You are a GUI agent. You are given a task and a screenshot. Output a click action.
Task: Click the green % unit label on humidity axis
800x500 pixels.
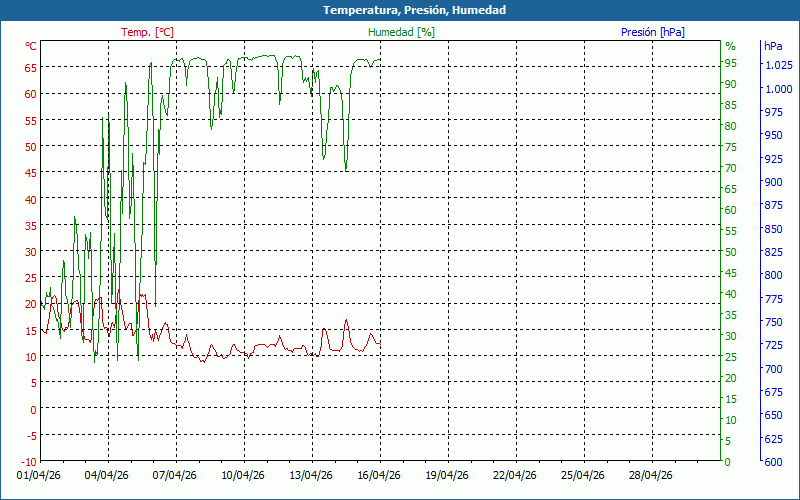(730, 46)
